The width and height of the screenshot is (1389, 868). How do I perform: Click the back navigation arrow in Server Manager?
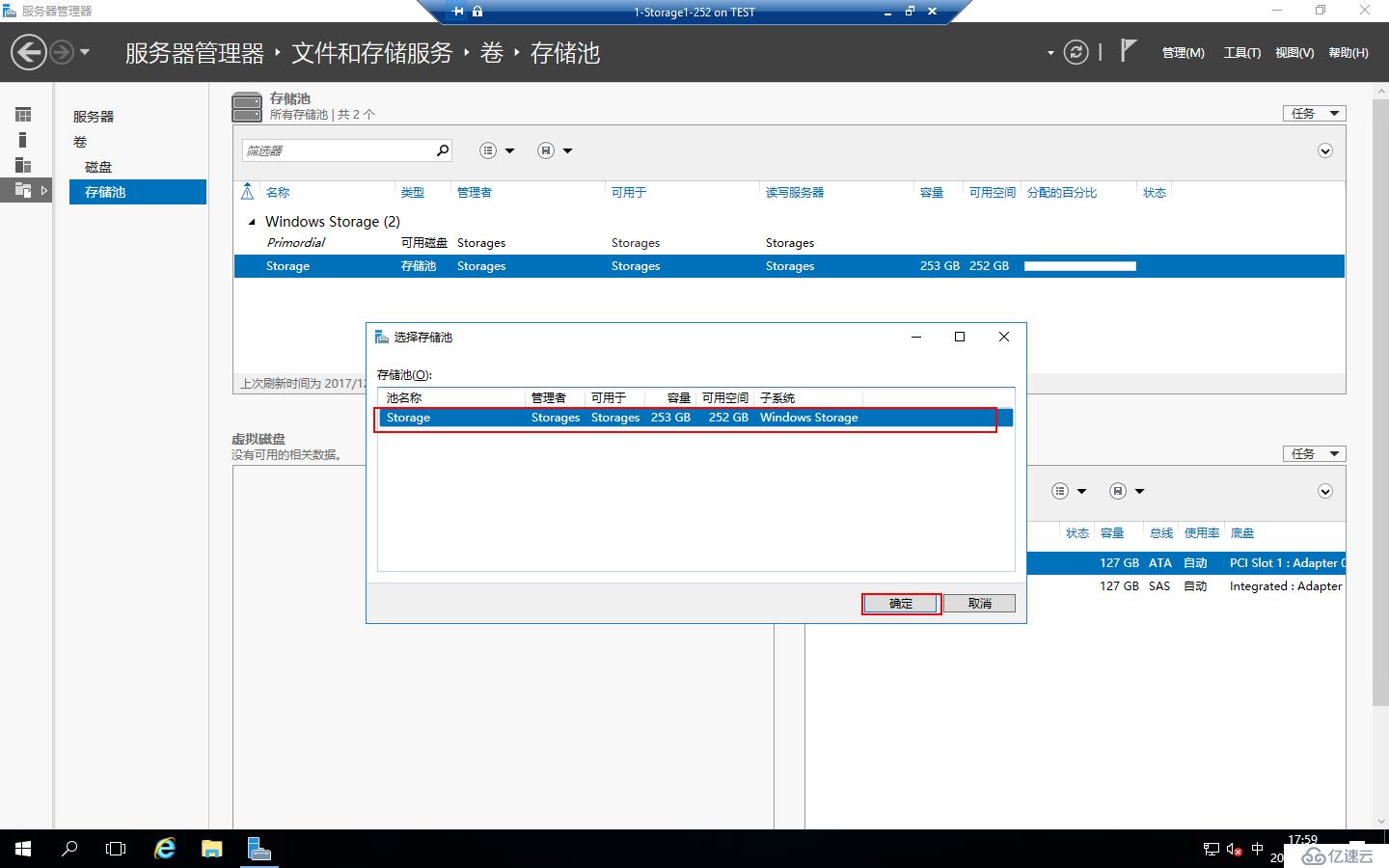click(x=29, y=52)
